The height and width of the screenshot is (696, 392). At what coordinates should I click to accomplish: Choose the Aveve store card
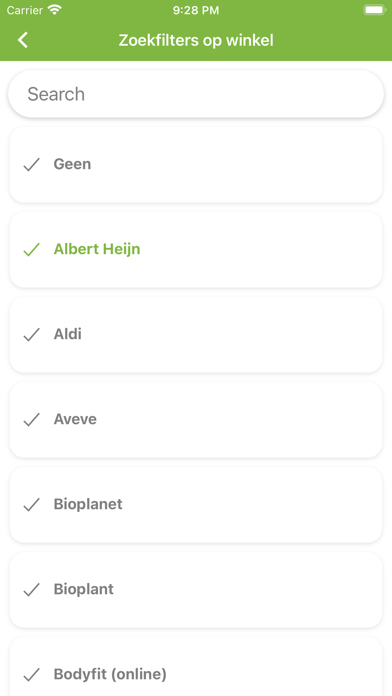[196, 419]
